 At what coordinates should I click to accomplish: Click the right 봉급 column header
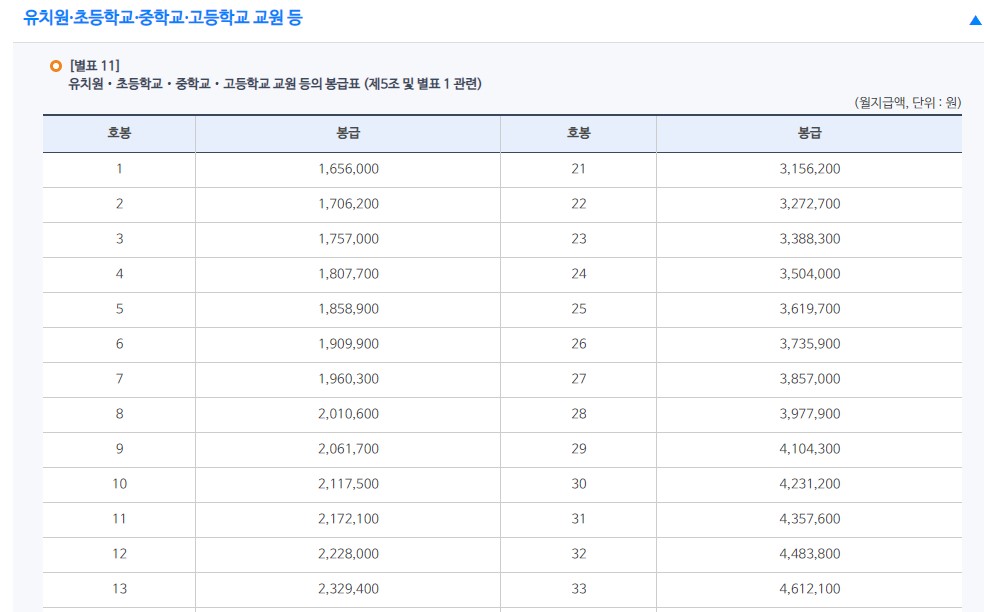pos(810,133)
